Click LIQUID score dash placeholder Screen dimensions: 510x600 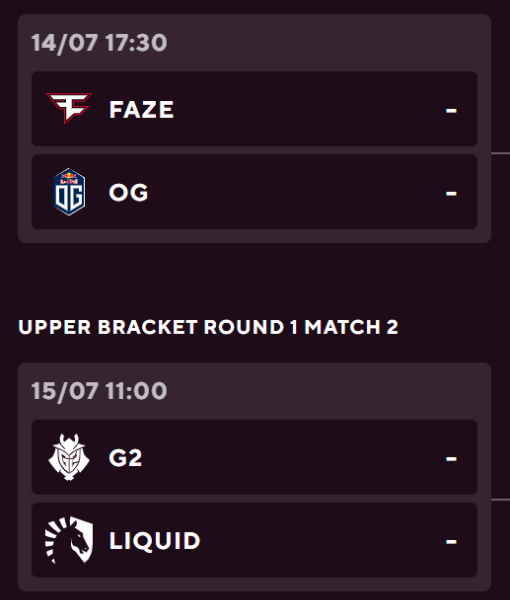451,541
